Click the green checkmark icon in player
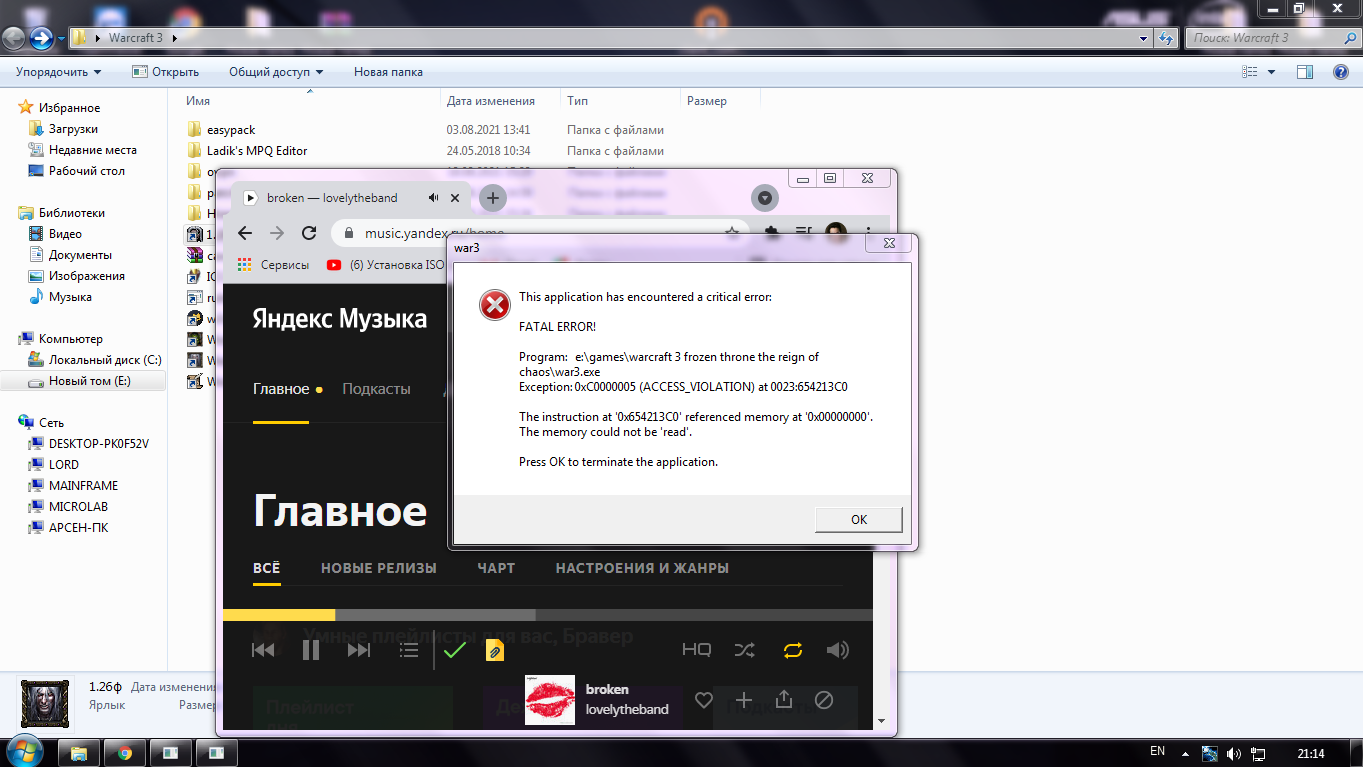Image resolution: width=1363 pixels, height=767 pixels. pos(455,651)
